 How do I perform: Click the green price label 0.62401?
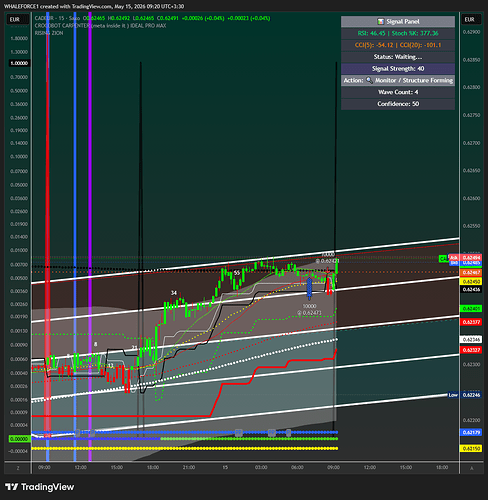point(470,309)
